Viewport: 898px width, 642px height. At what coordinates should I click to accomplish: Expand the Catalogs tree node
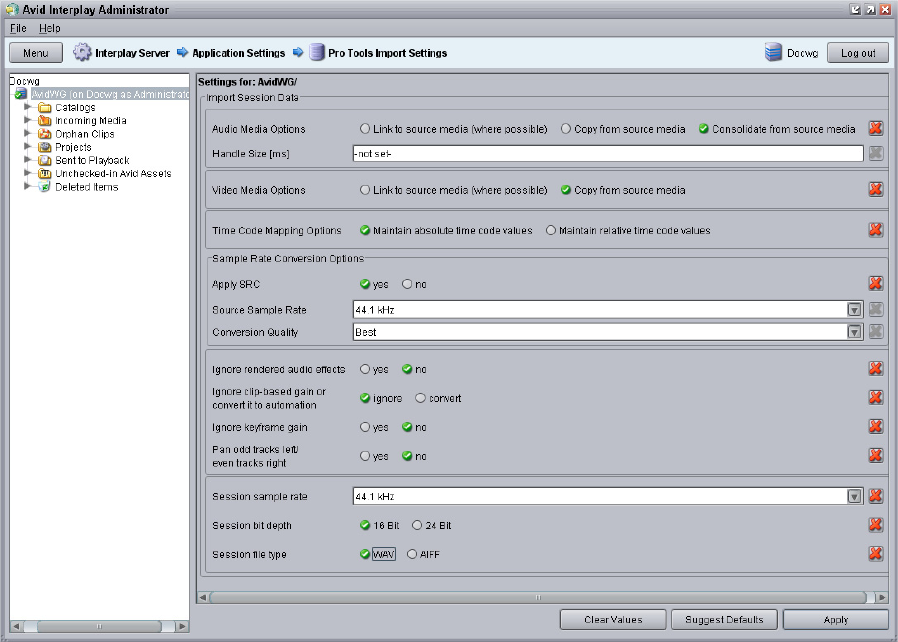[27, 107]
